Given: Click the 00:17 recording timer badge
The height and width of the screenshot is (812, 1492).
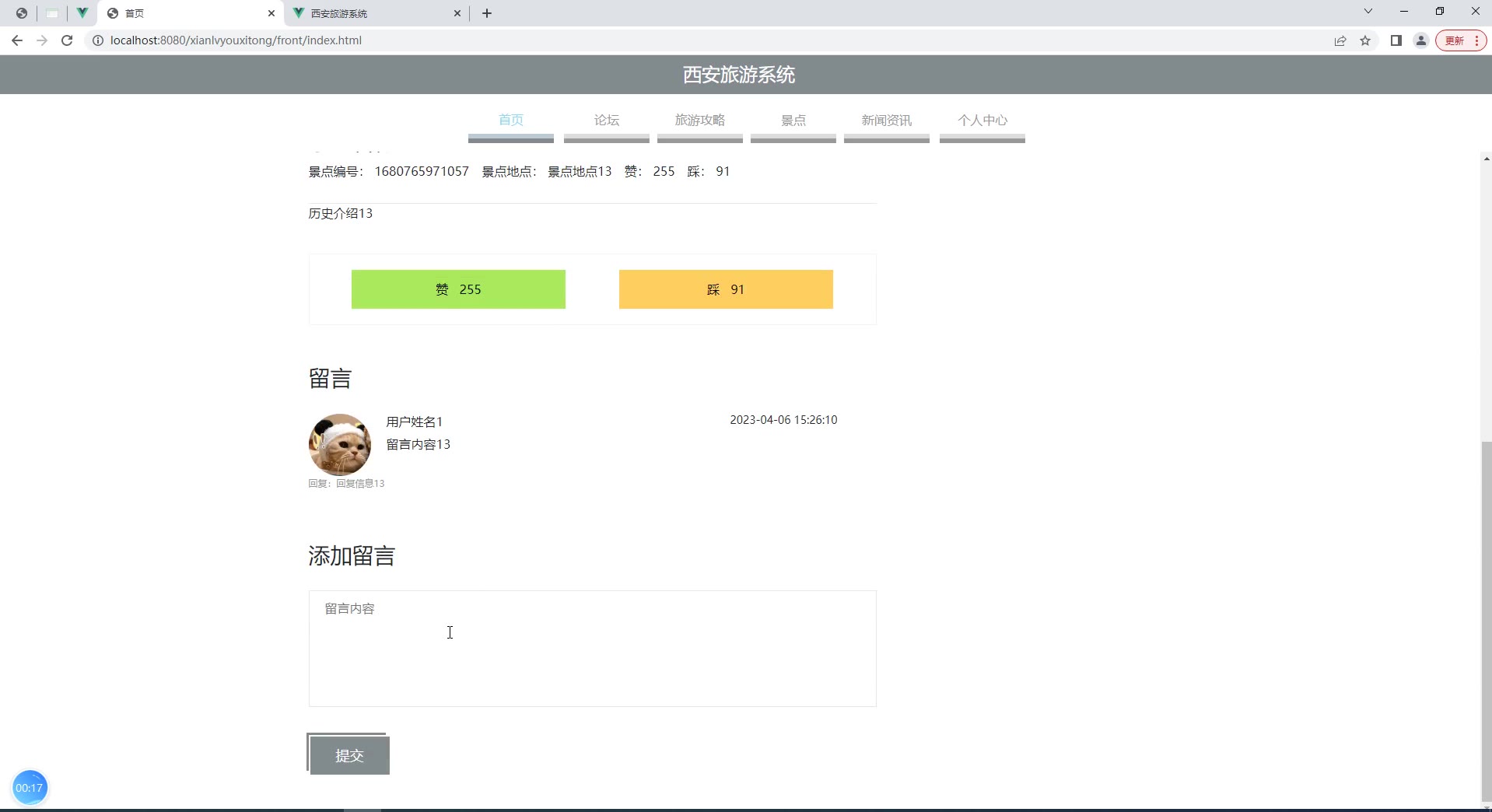Looking at the screenshot, I should point(30,788).
